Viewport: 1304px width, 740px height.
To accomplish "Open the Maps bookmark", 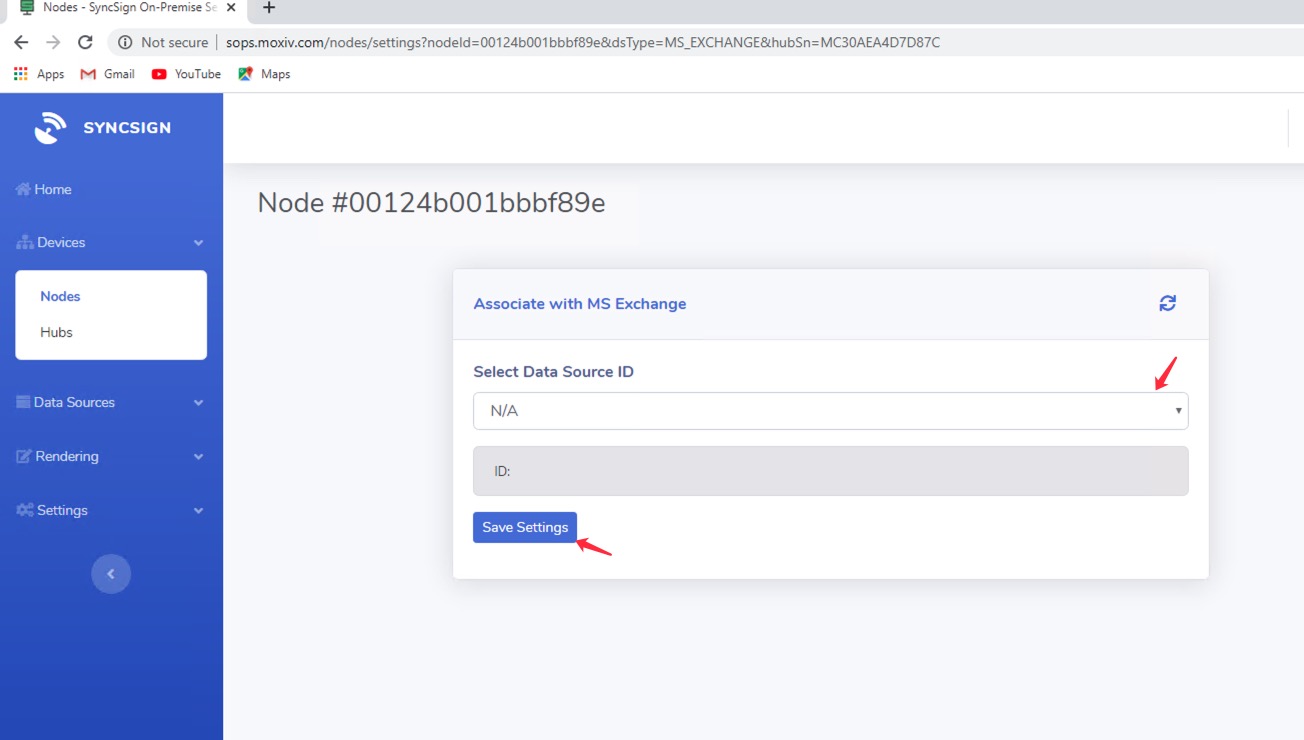I will [x=264, y=74].
